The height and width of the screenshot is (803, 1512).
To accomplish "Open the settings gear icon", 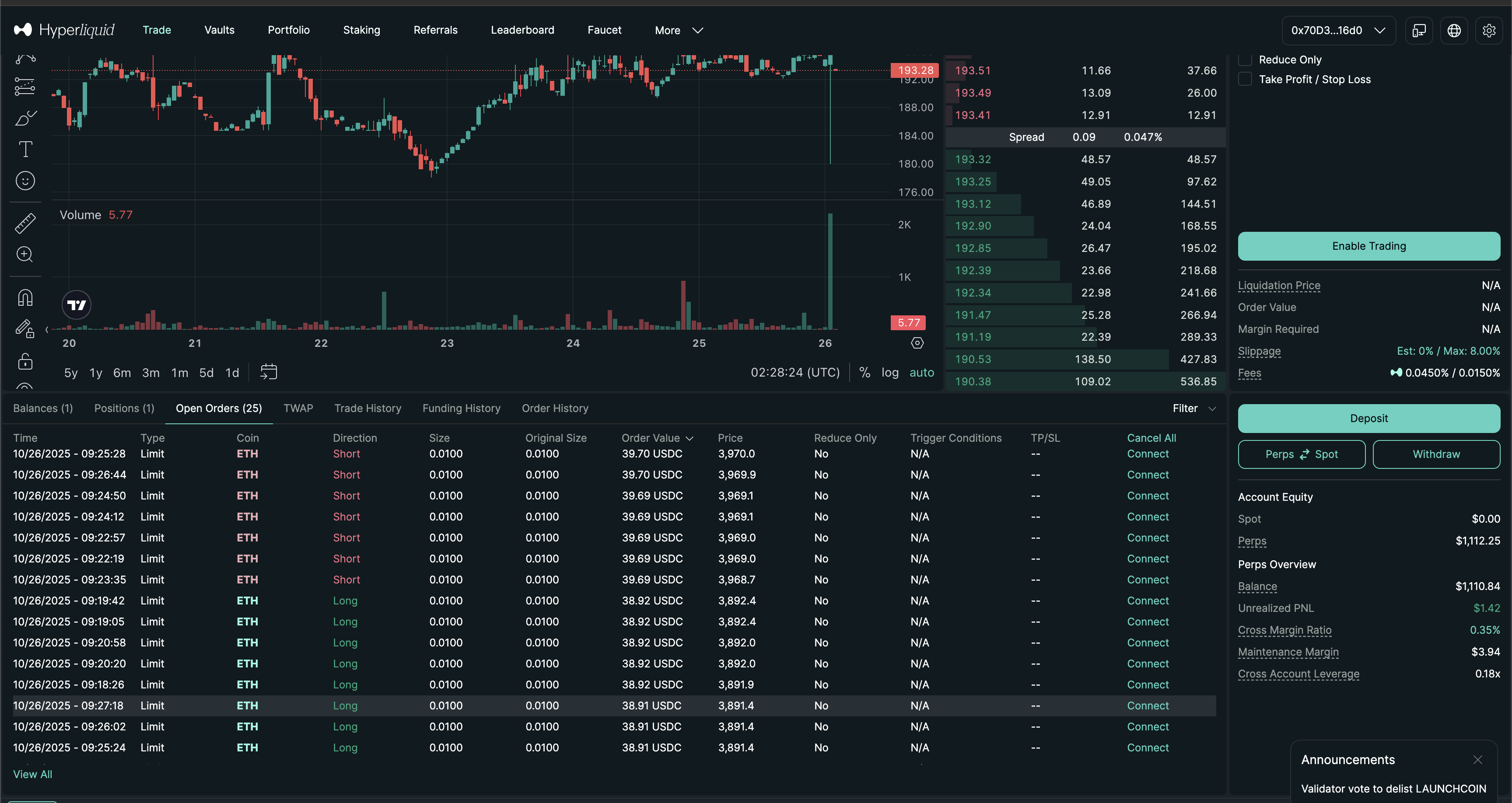I will point(1490,30).
